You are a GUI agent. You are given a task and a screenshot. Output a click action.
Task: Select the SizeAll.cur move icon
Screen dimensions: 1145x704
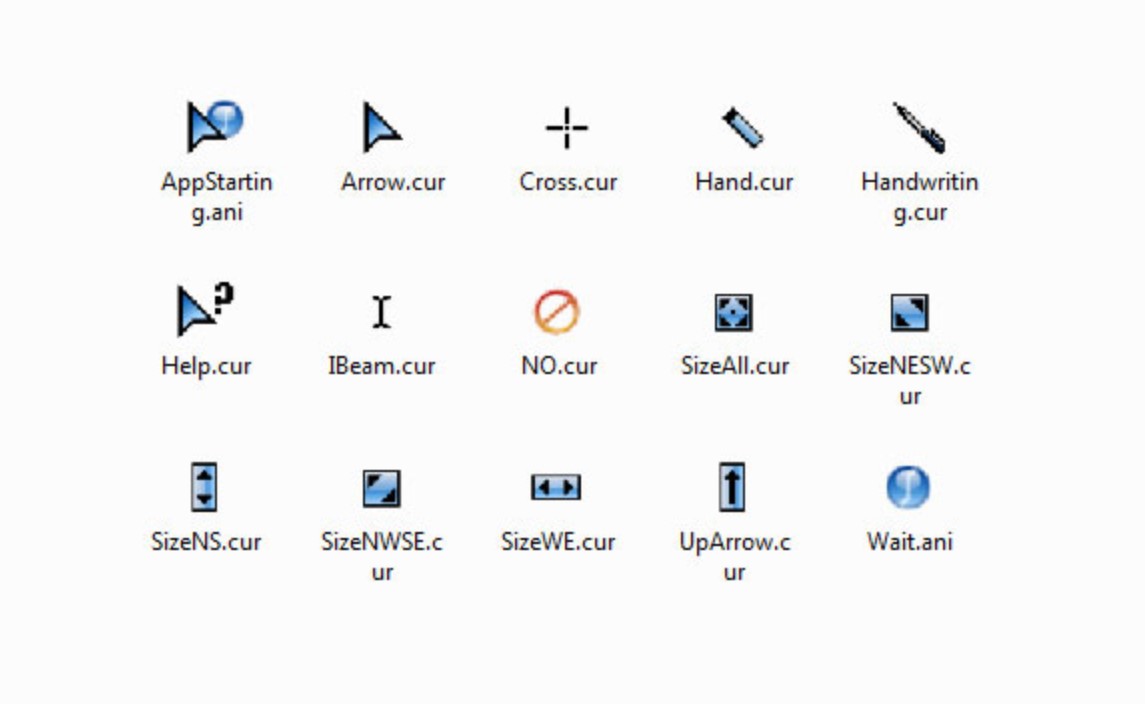[734, 313]
